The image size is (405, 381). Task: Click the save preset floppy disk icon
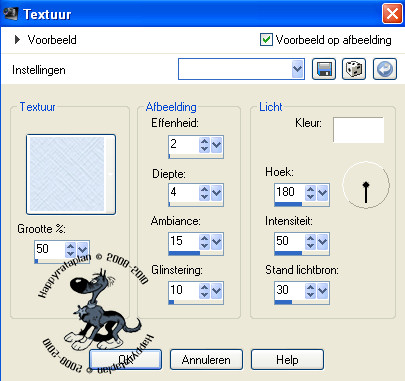[x=324, y=69]
